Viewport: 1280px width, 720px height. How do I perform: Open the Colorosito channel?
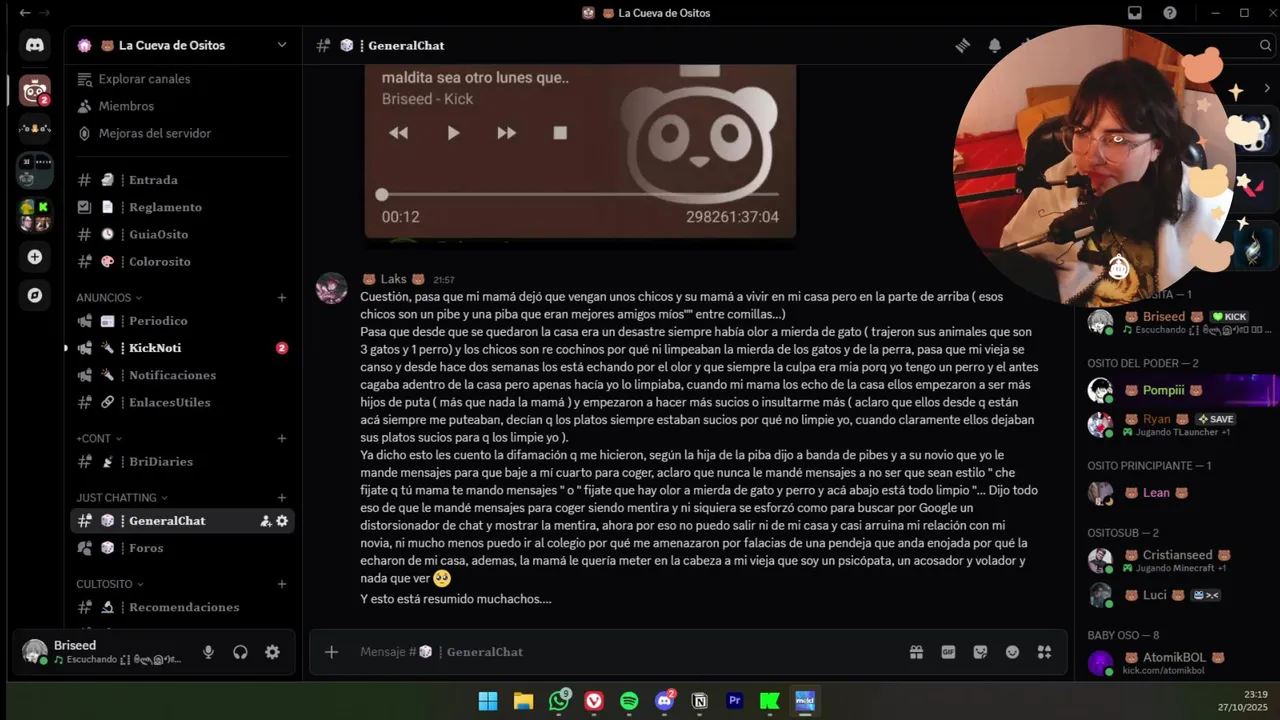pos(182,261)
